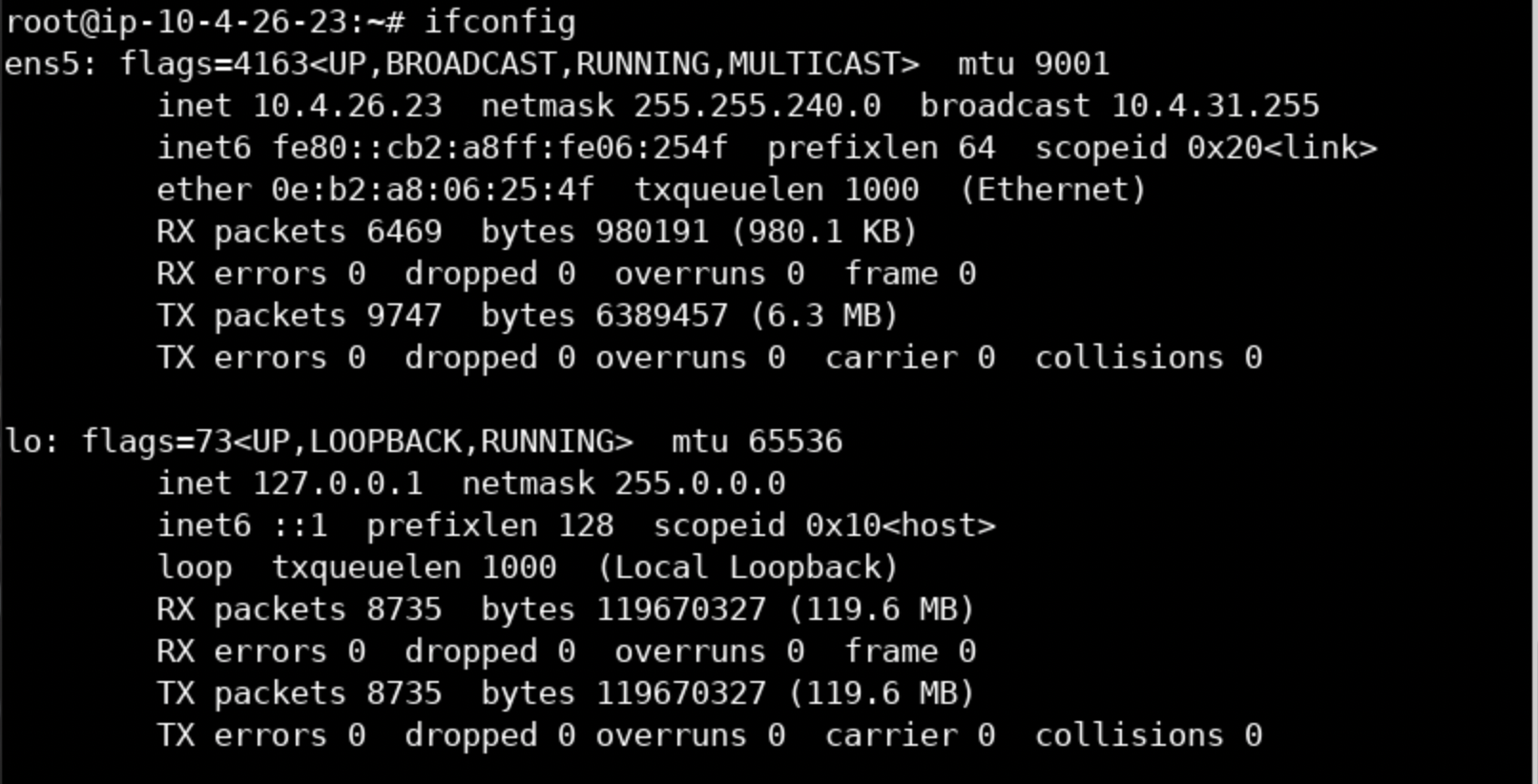
Task: Click the lo interface name
Action: pos(25,442)
